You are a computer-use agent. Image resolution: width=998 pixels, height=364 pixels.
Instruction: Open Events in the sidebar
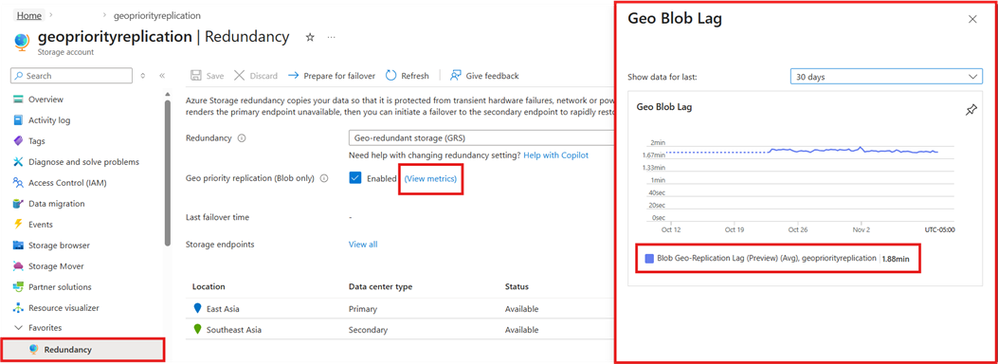[x=41, y=225]
